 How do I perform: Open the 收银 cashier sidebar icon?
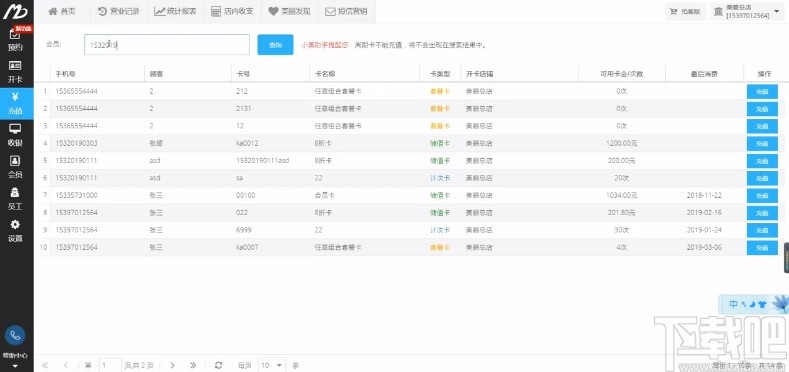coord(15,135)
